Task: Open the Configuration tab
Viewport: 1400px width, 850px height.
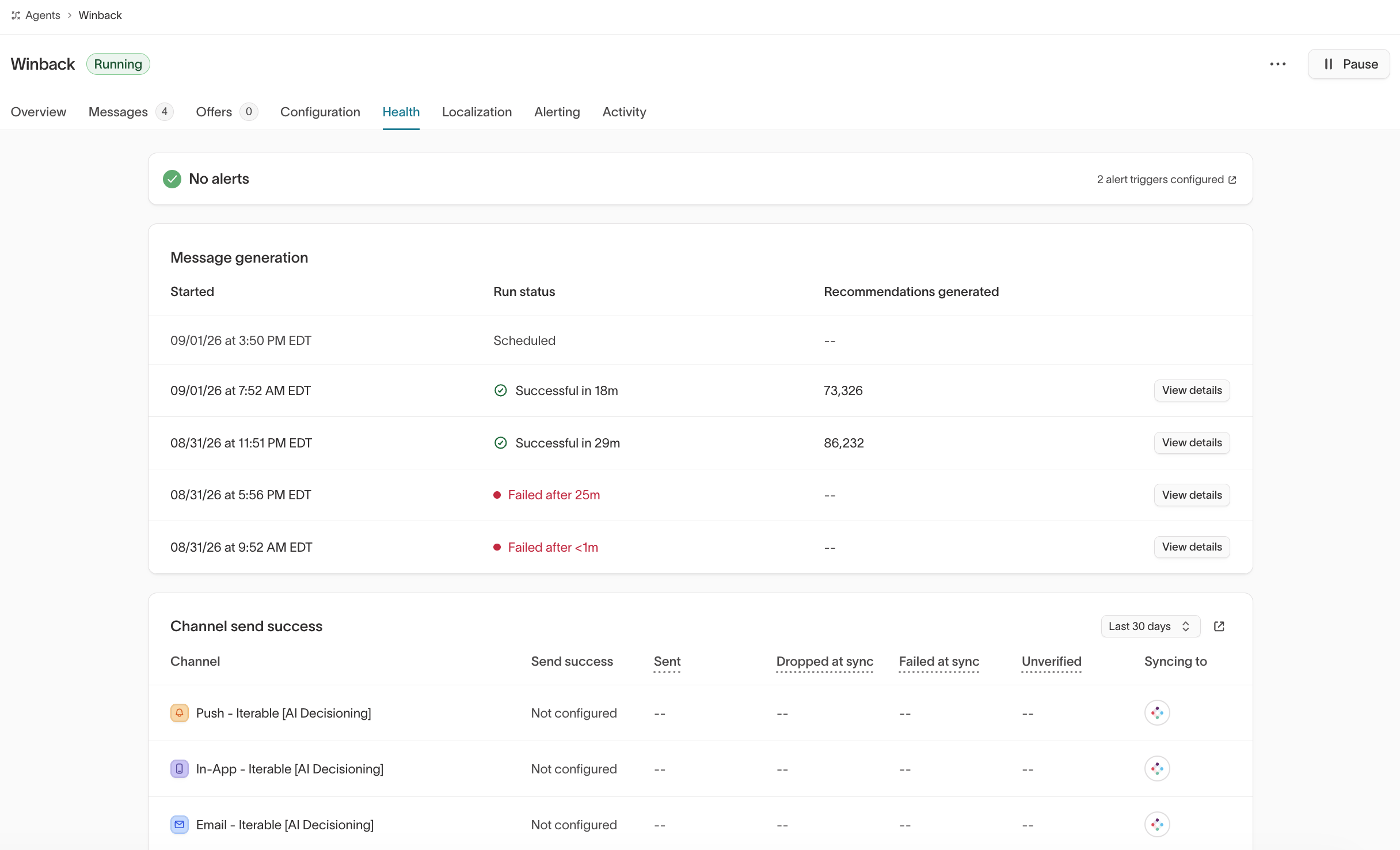Action: (320, 112)
